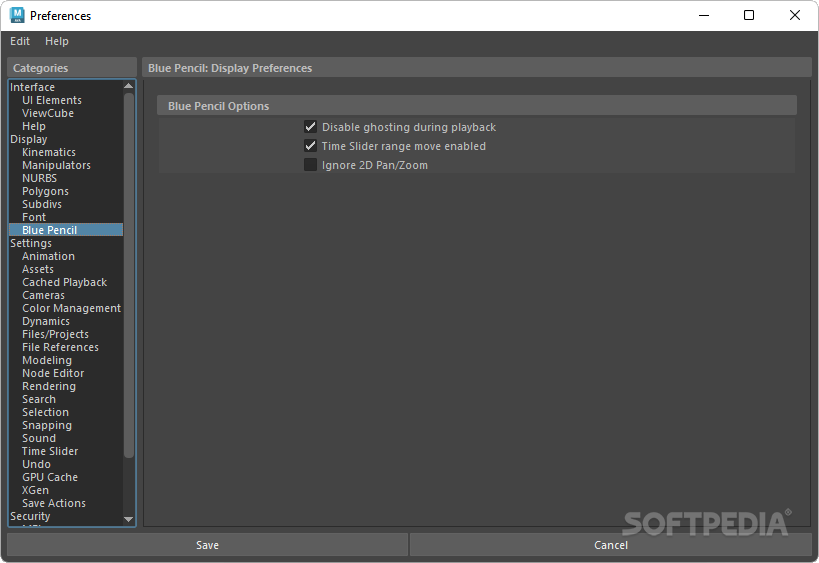Screen dimensions: 819x563
Task: Collapse the Blue Pencil Options section header
Action: pyautogui.click(x=476, y=105)
